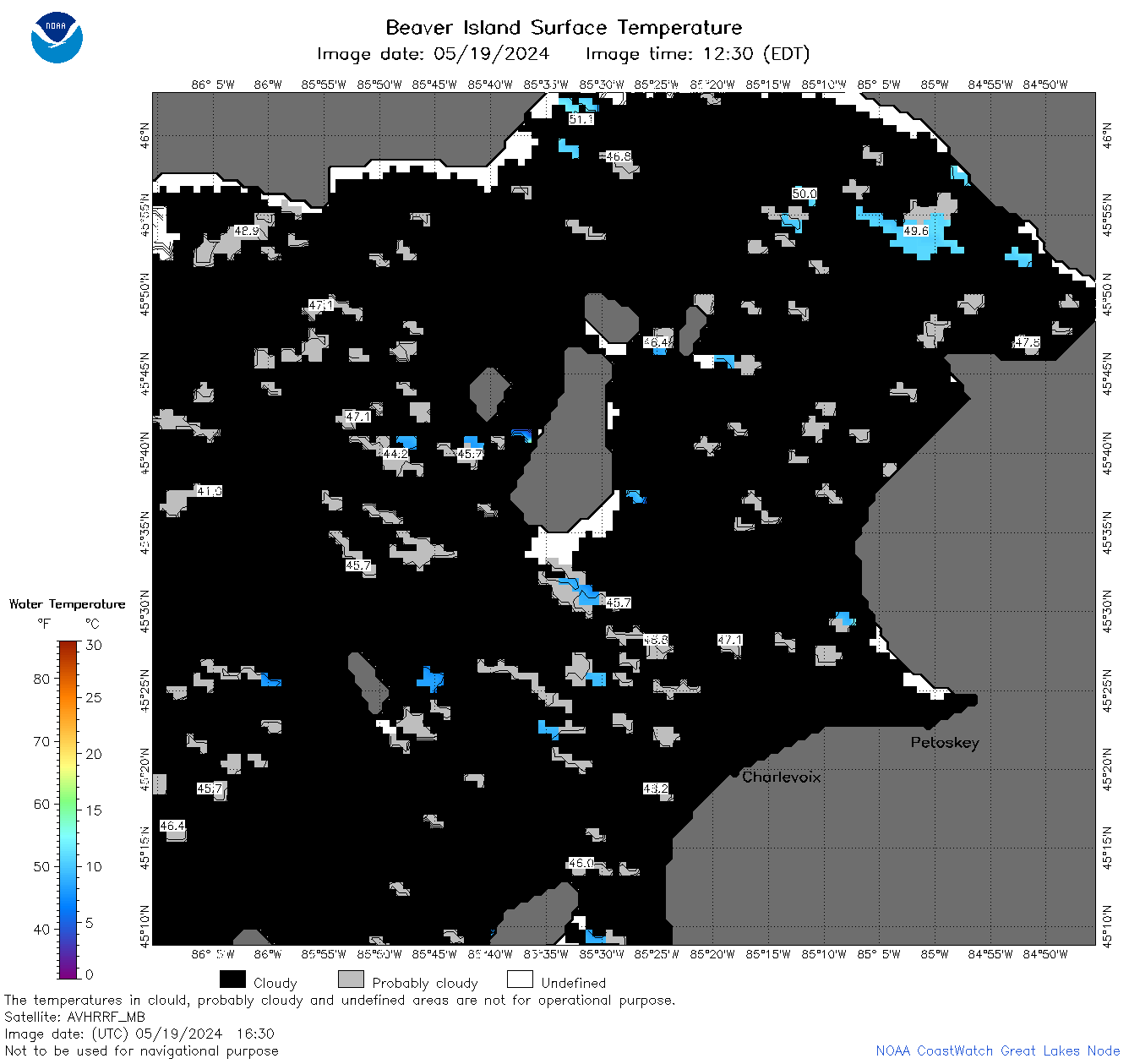Click the disclaimer about cloudy area temperatures
This screenshot has height=1064, width=1129.
pyautogui.click(x=340, y=1000)
